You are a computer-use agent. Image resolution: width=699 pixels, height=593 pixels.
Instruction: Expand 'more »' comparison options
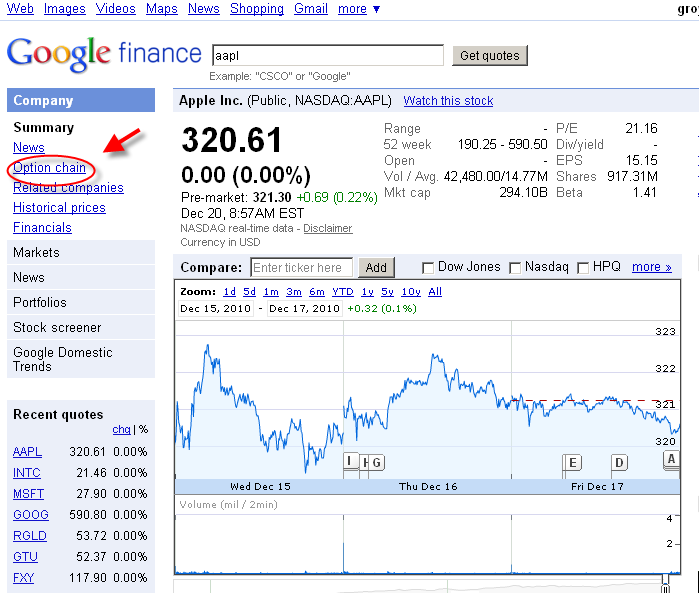click(x=652, y=267)
